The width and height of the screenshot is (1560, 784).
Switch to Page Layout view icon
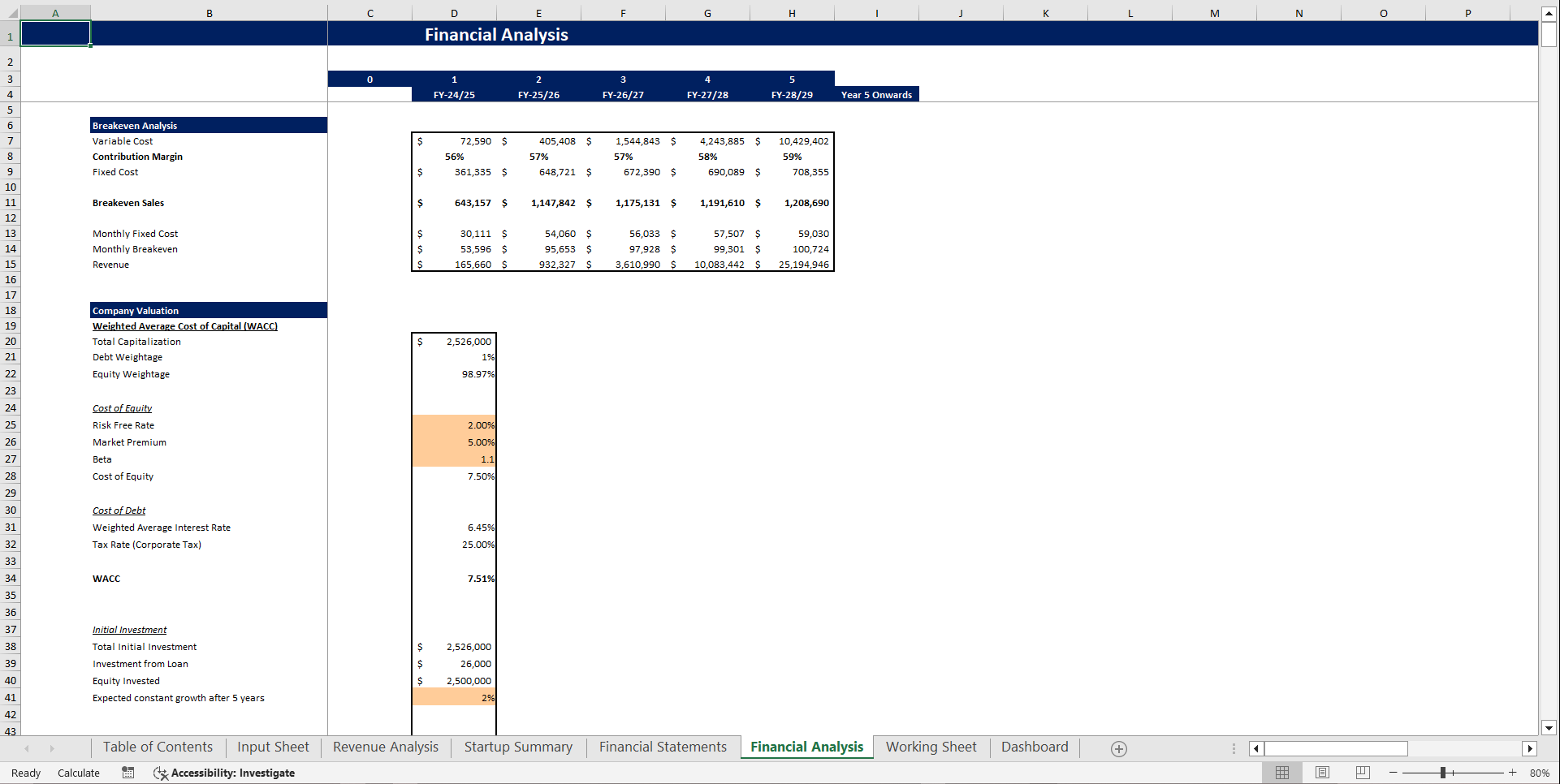point(1322,772)
